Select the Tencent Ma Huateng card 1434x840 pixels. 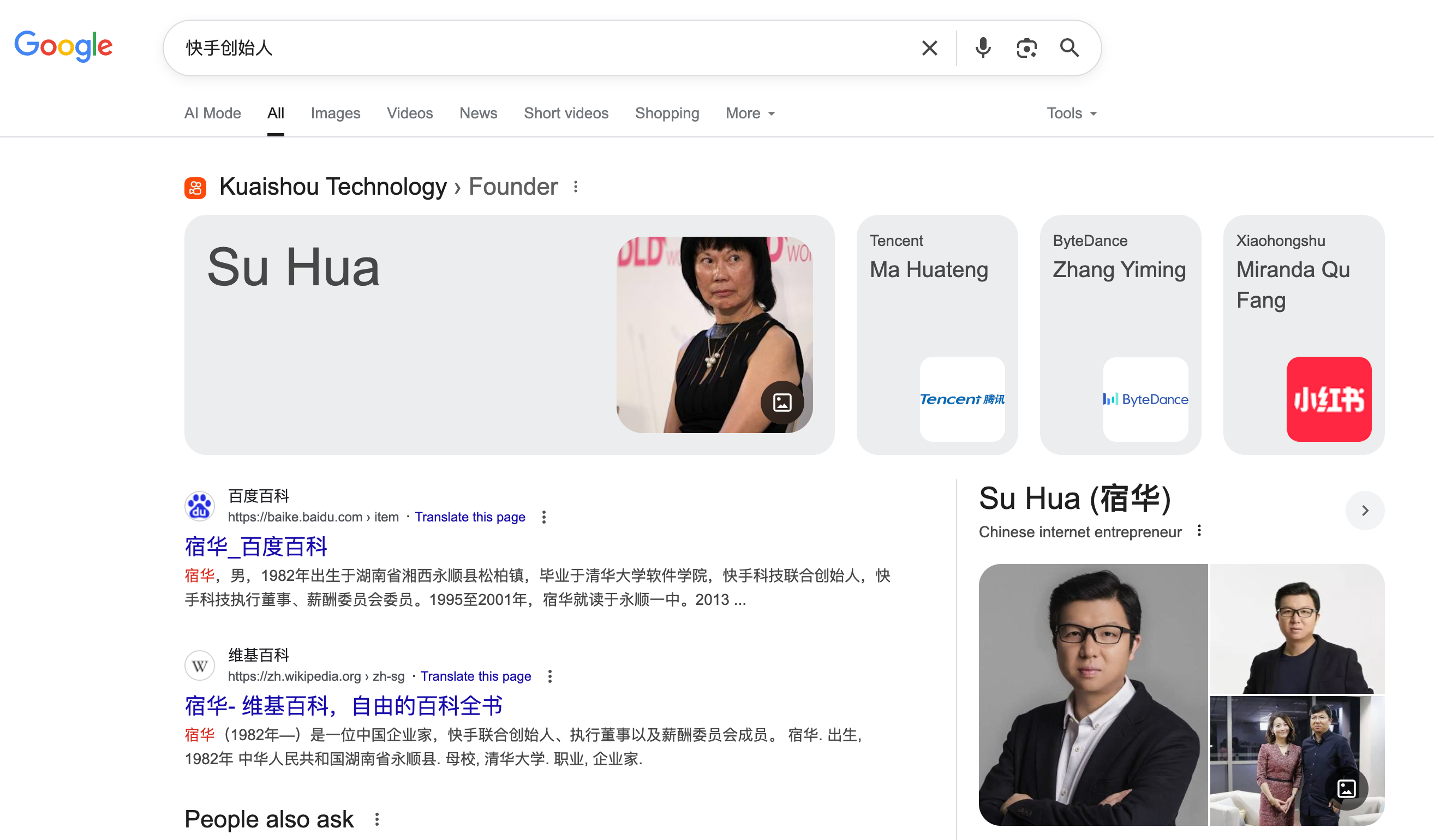click(x=937, y=334)
